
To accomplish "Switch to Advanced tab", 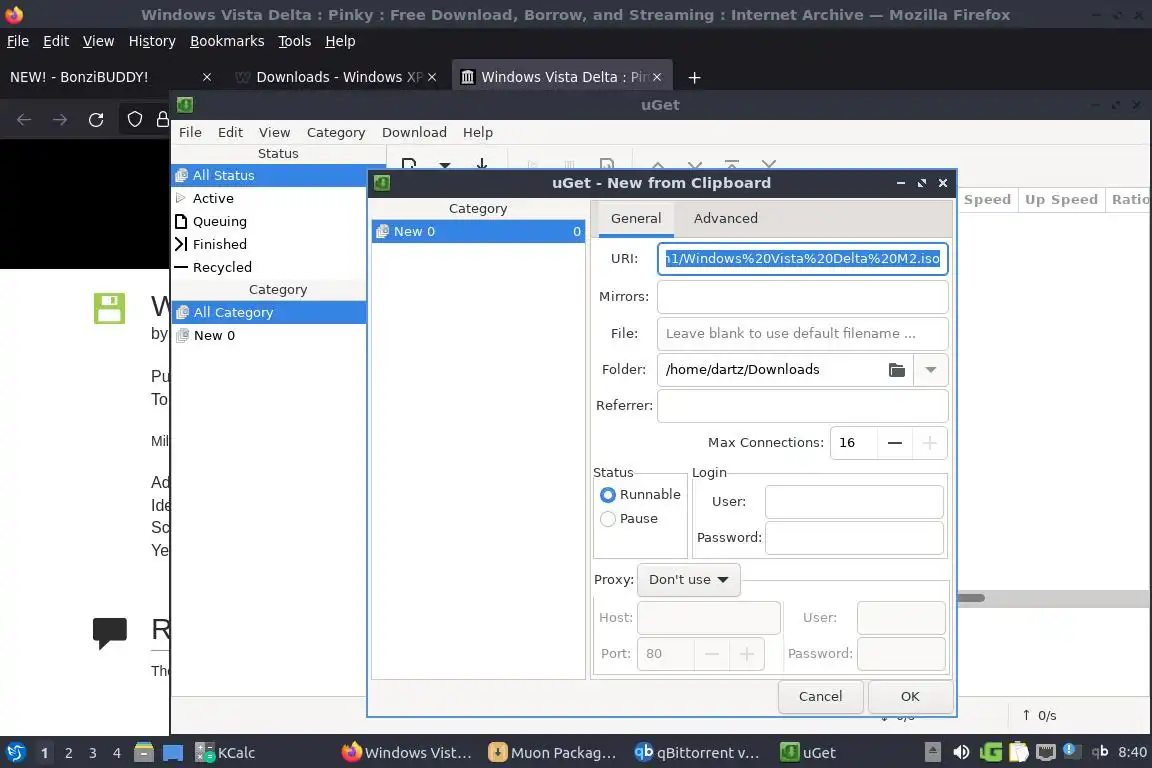I will [x=725, y=218].
